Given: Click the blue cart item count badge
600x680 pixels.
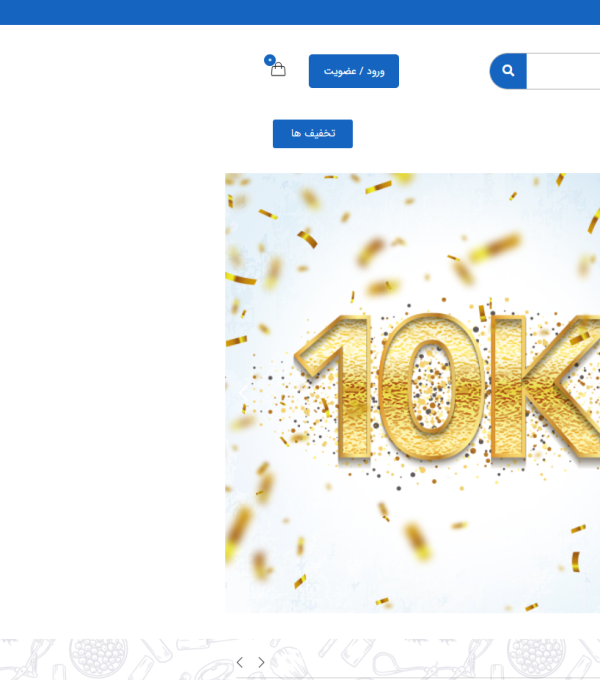Looking at the screenshot, I should [x=269, y=60].
